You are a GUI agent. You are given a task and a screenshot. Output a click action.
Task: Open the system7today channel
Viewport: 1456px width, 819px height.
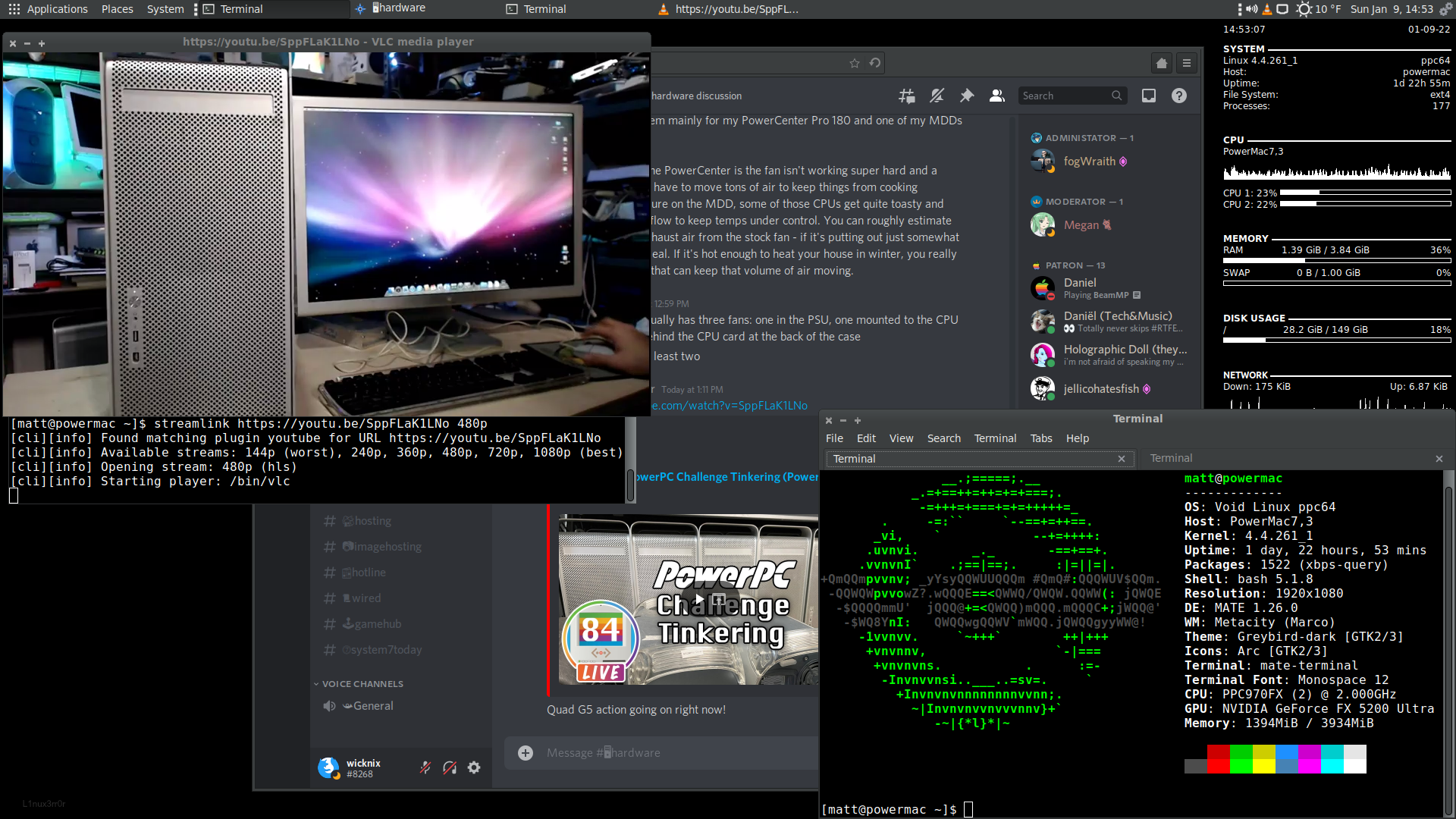[382, 650]
